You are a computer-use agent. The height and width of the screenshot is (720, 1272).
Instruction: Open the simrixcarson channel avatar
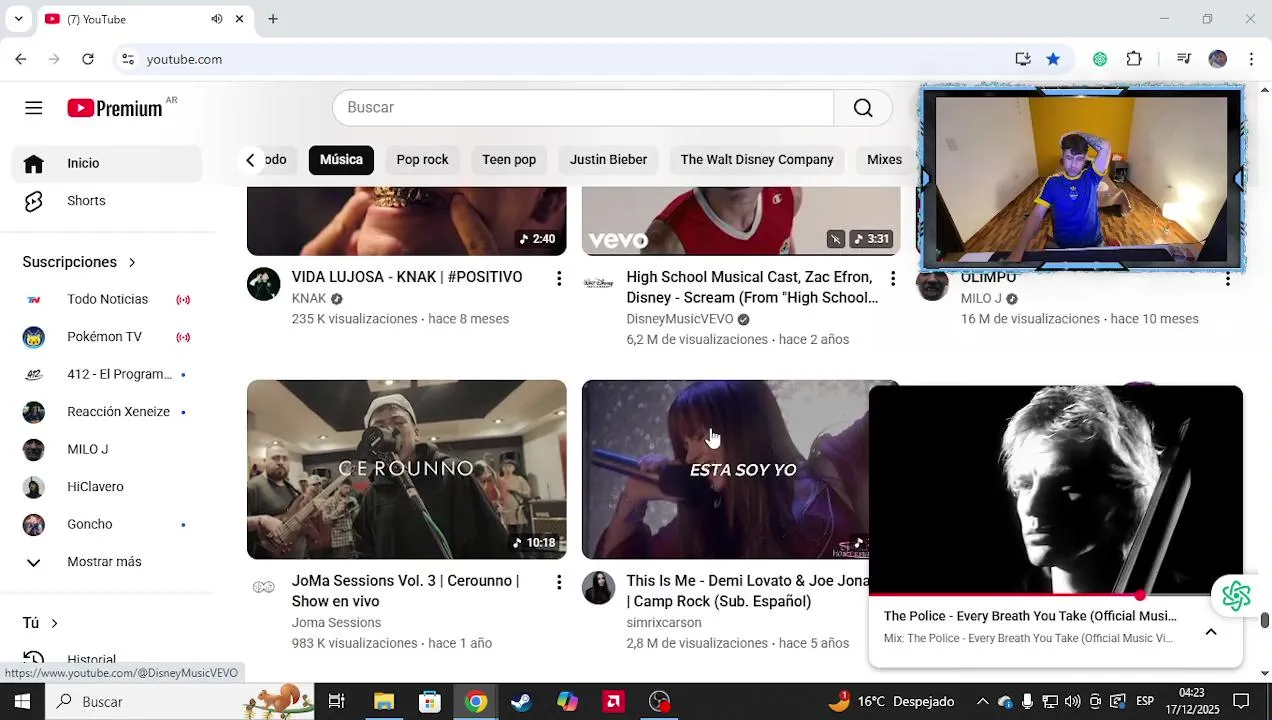(x=598, y=588)
